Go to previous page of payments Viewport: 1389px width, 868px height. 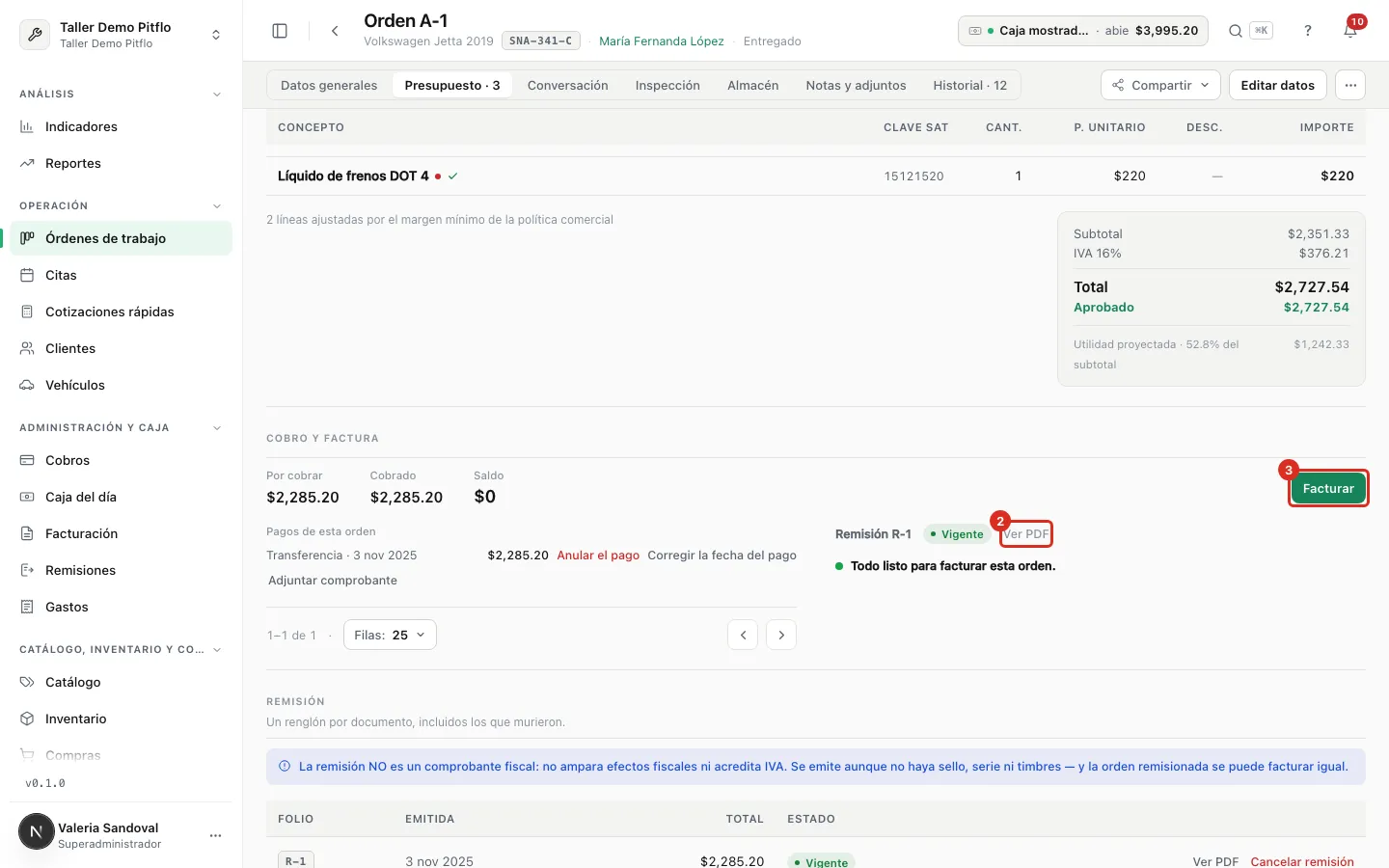point(743,635)
